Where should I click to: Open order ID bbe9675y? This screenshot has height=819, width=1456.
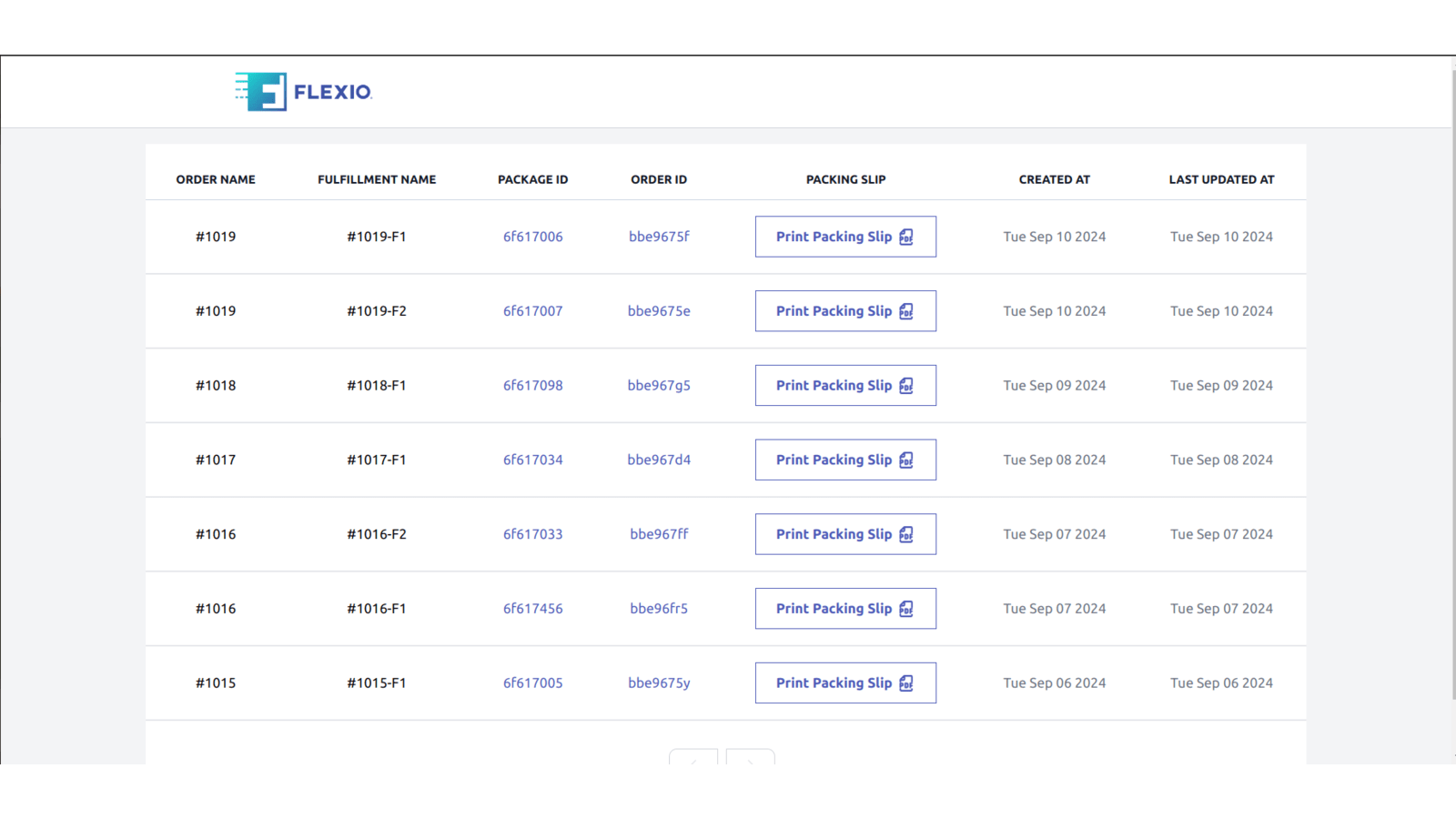[658, 683]
